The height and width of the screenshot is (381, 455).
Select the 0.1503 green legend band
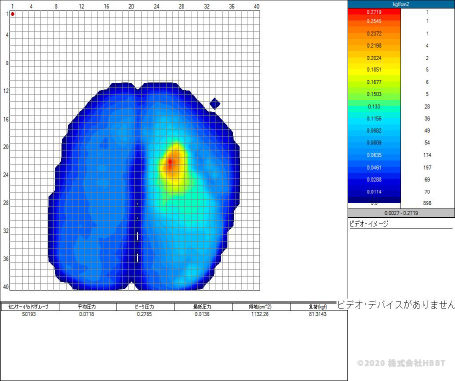374,94
